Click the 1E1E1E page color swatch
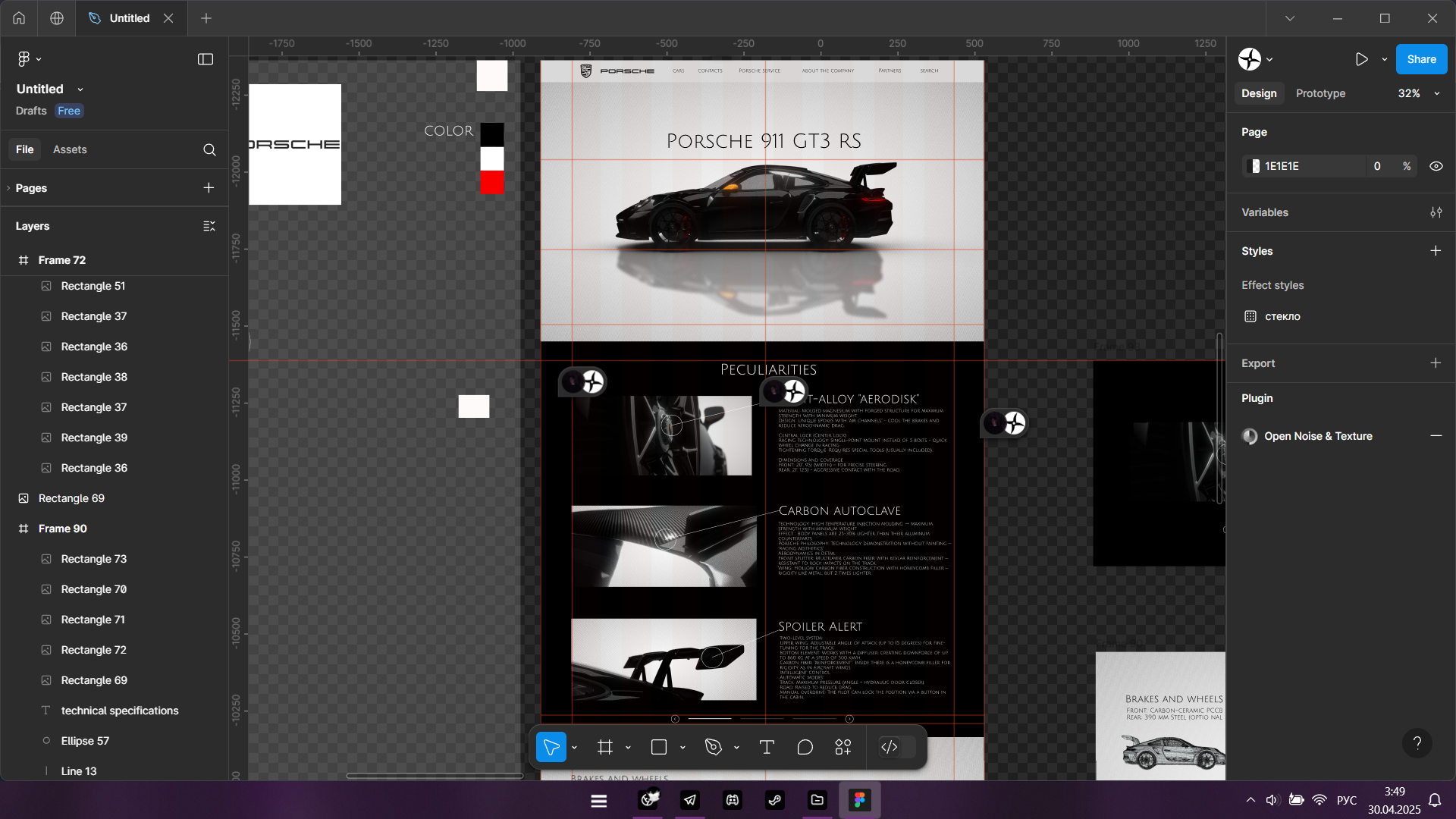 1255,166
